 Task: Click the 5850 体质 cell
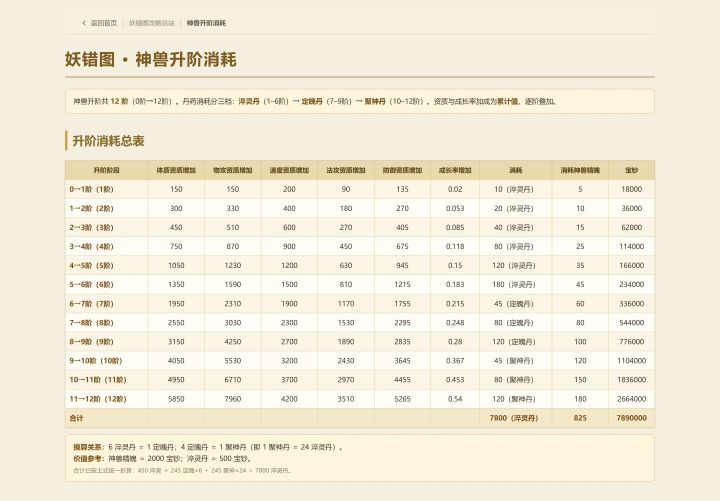[x=176, y=399]
